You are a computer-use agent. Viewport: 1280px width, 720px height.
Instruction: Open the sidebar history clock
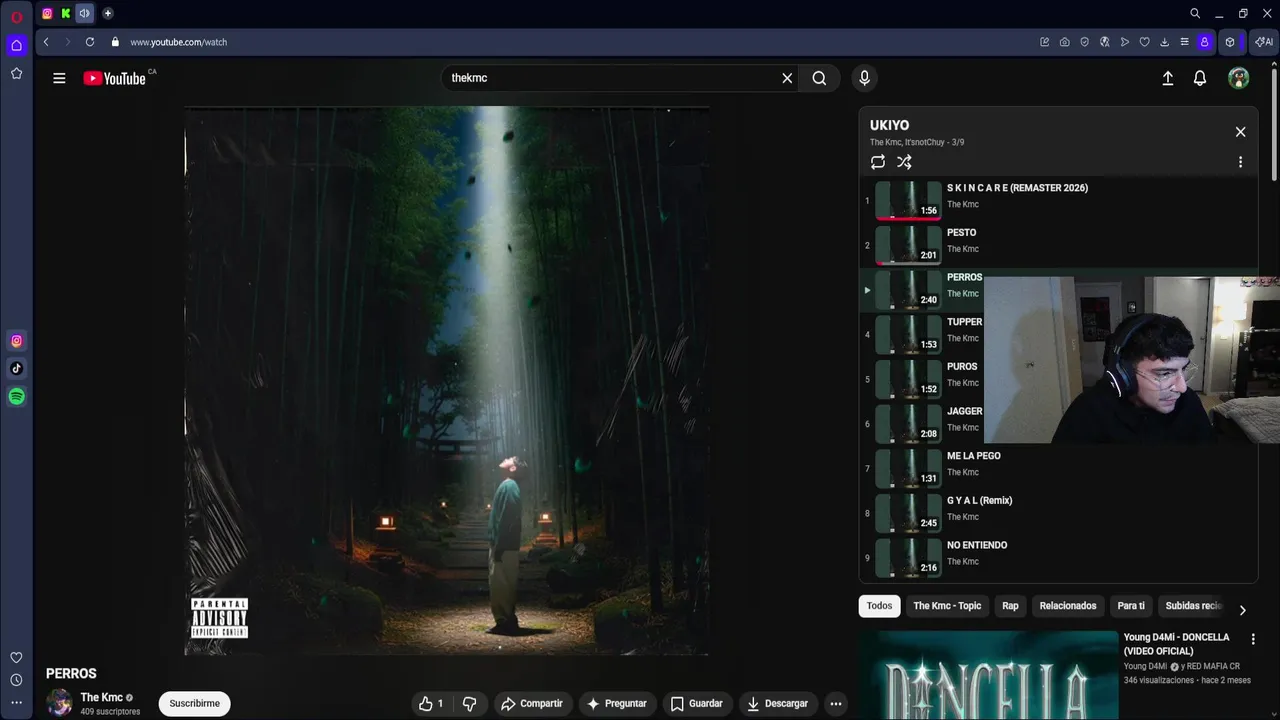tap(16, 680)
